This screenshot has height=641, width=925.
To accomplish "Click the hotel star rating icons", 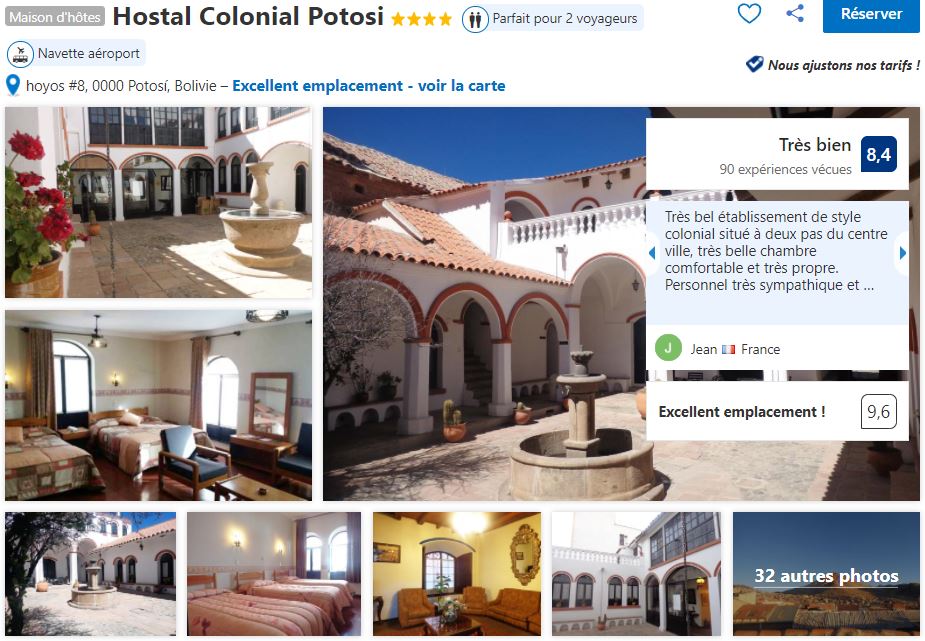I will click(421, 19).
